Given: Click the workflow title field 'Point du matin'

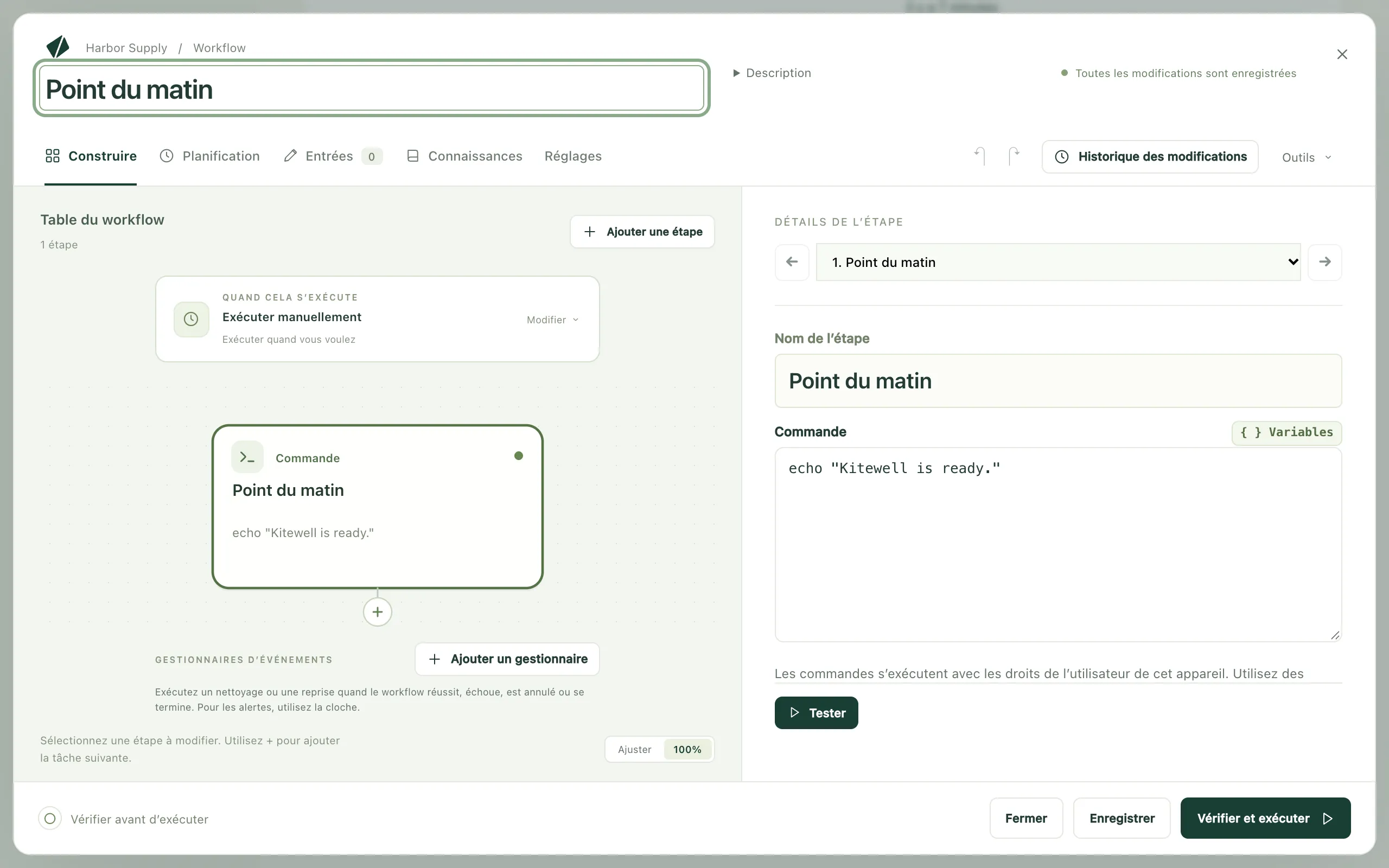Looking at the screenshot, I should pyautogui.click(x=372, y=88).
